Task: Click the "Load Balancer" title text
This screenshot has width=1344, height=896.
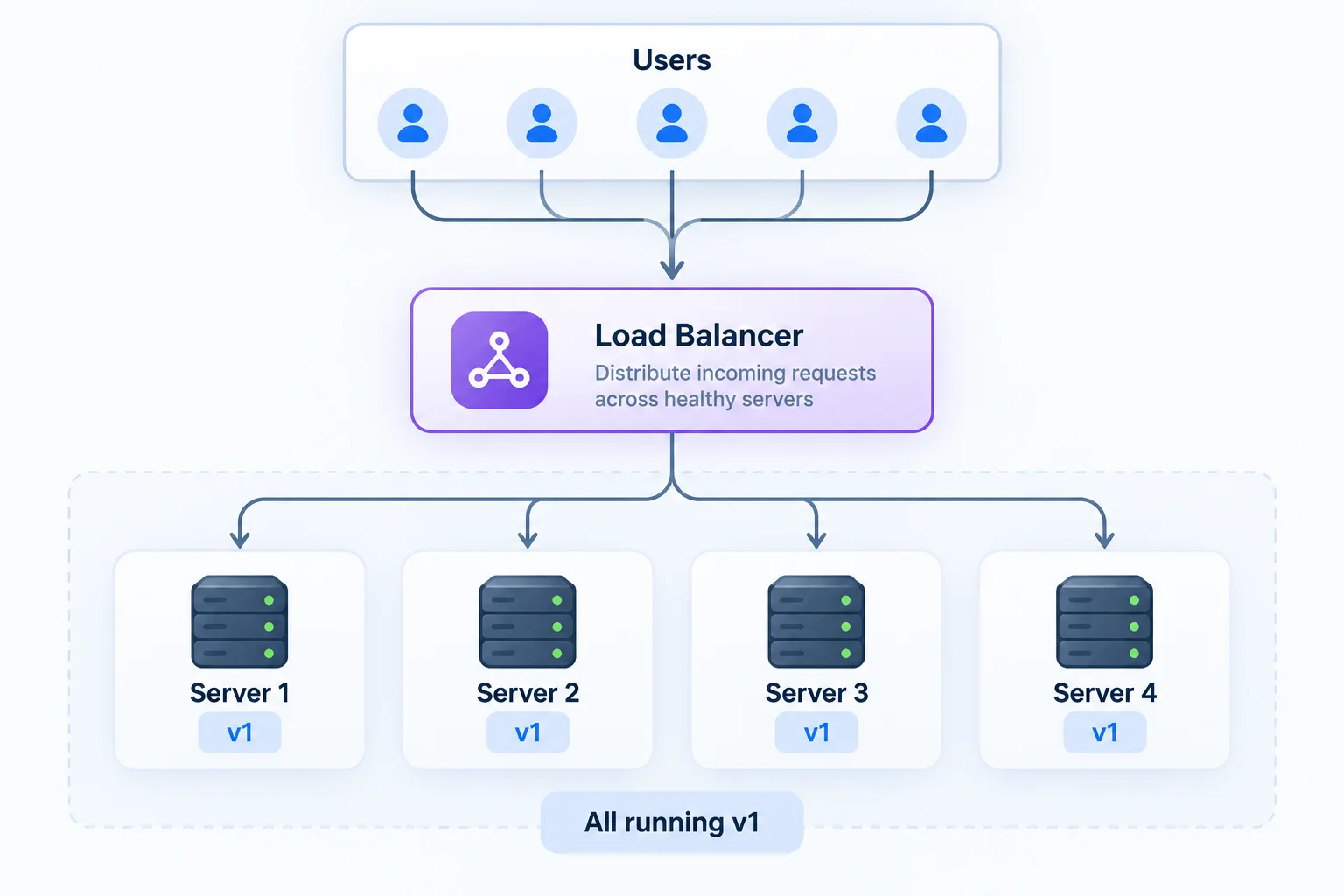Action: coord(699,336)
